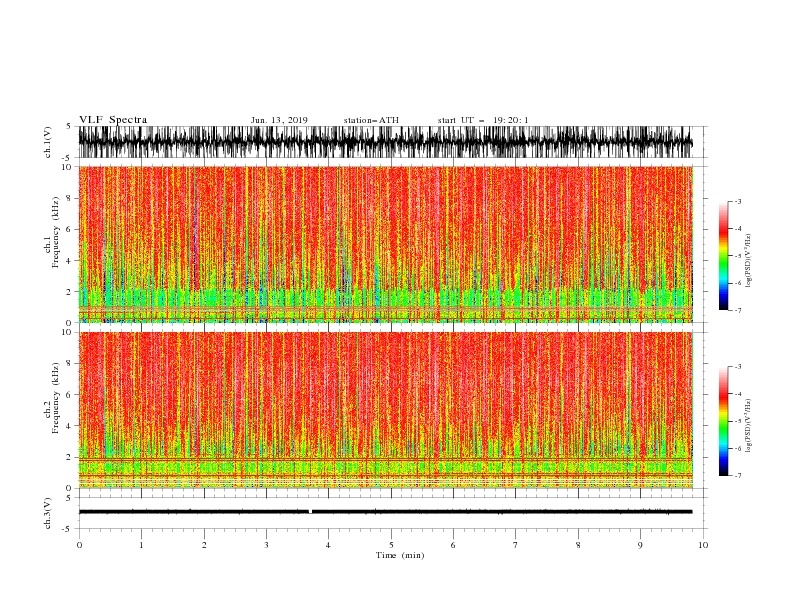Screen dimensions: 792x612
Task: Click the ch.3 bottom waveform trace
Action: (385, 512)
